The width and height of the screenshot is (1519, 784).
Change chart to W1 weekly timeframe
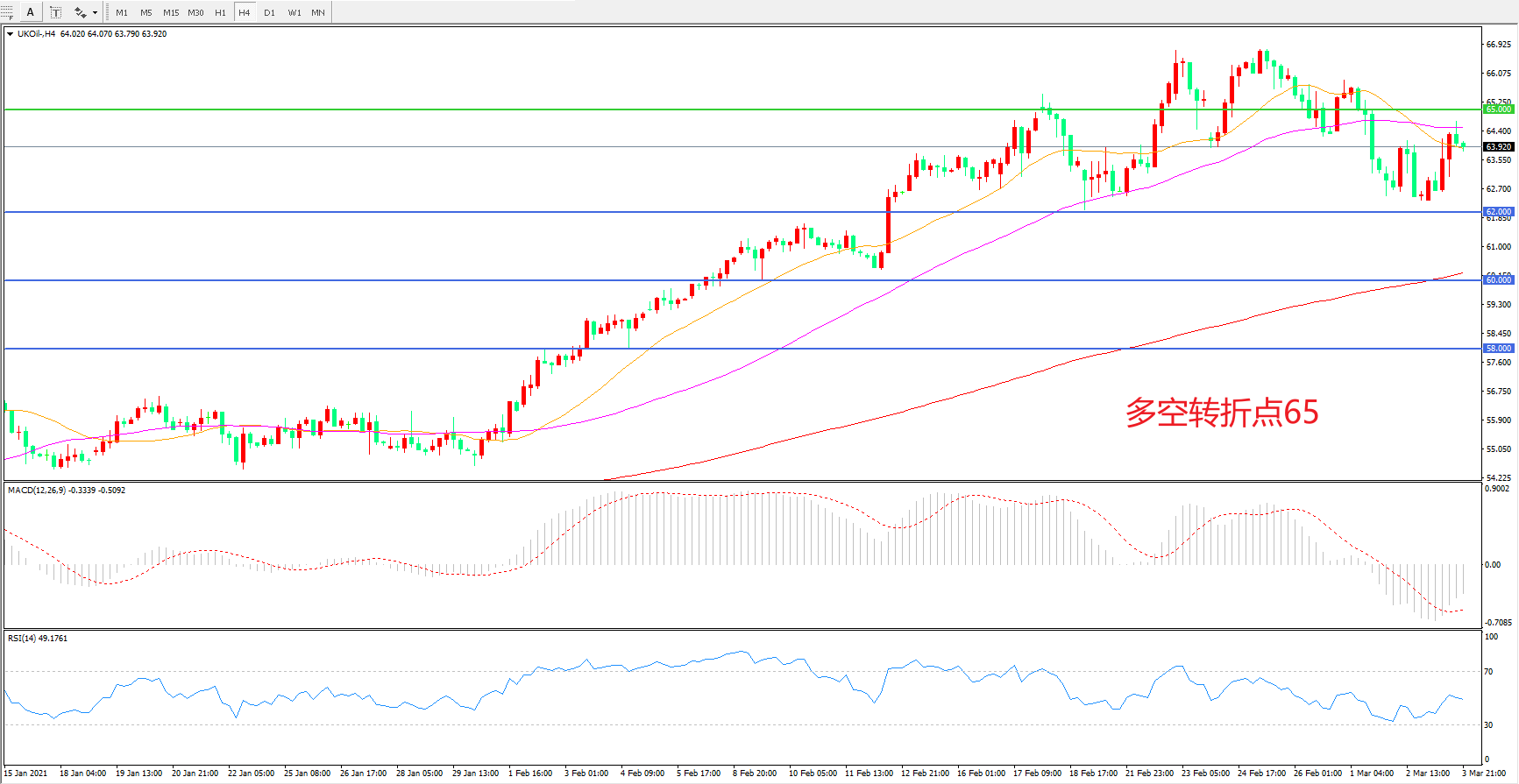click(294, 12)
